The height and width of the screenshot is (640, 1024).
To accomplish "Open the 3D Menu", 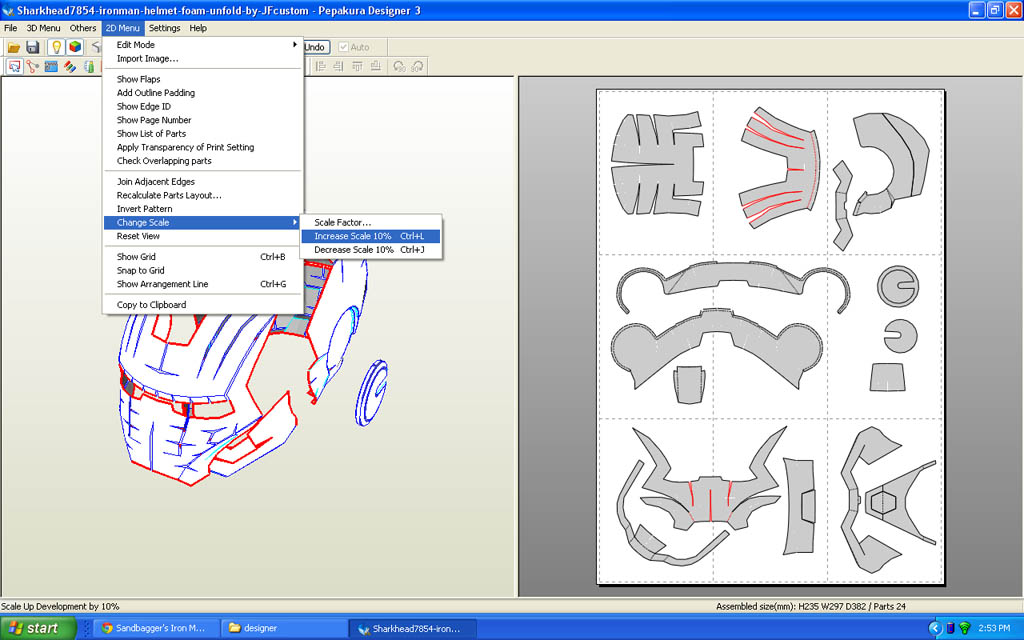I will point(43,28).
